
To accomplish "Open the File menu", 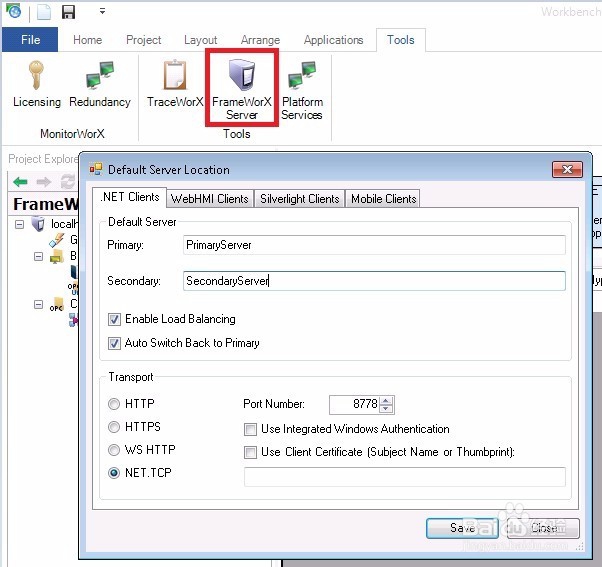I will click(x=30, y=40).
